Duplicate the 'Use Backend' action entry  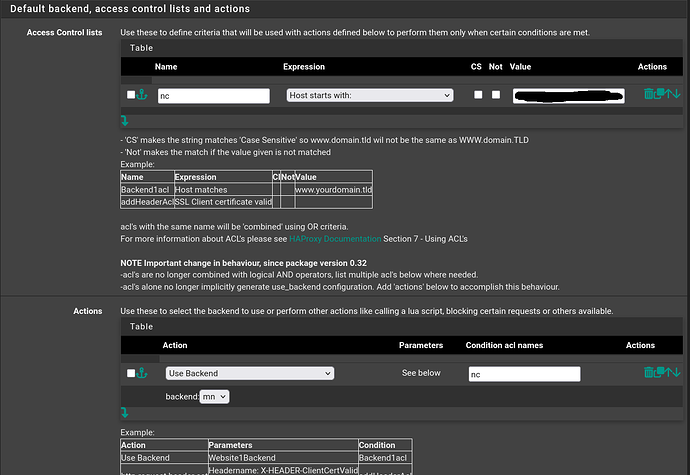point(659,373)
